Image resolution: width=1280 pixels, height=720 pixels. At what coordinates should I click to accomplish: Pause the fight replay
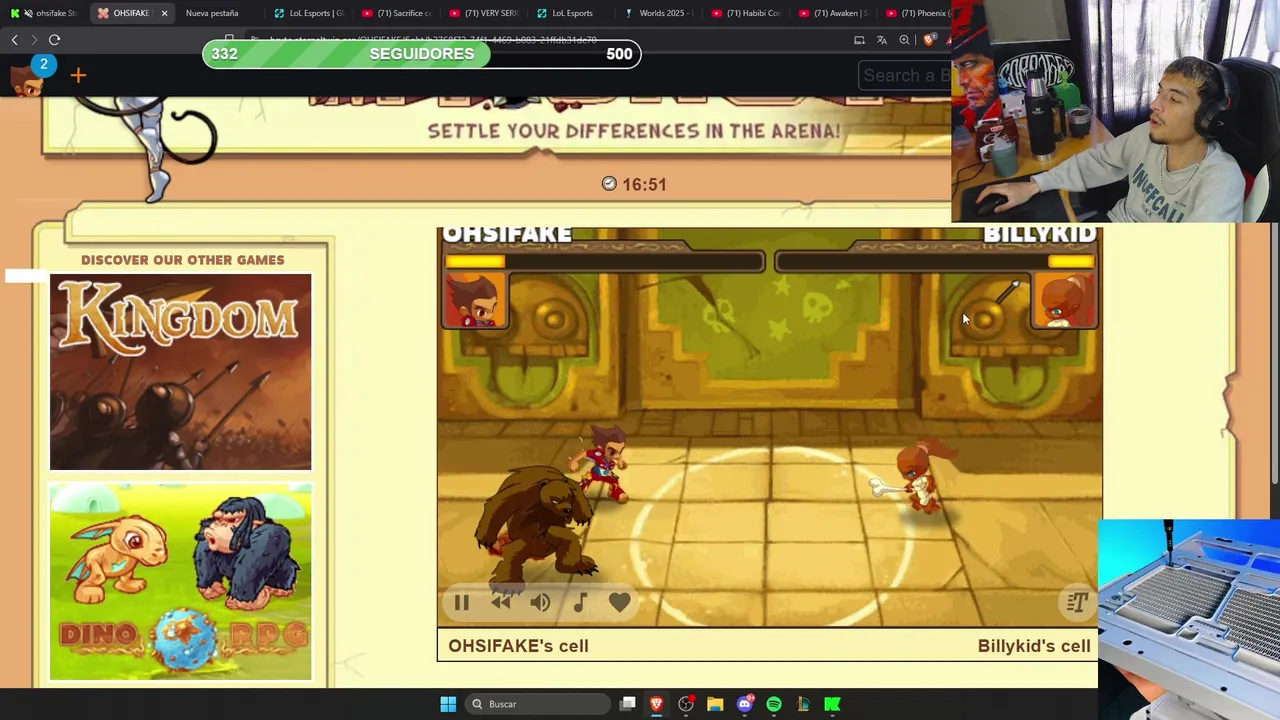(461, 603)
